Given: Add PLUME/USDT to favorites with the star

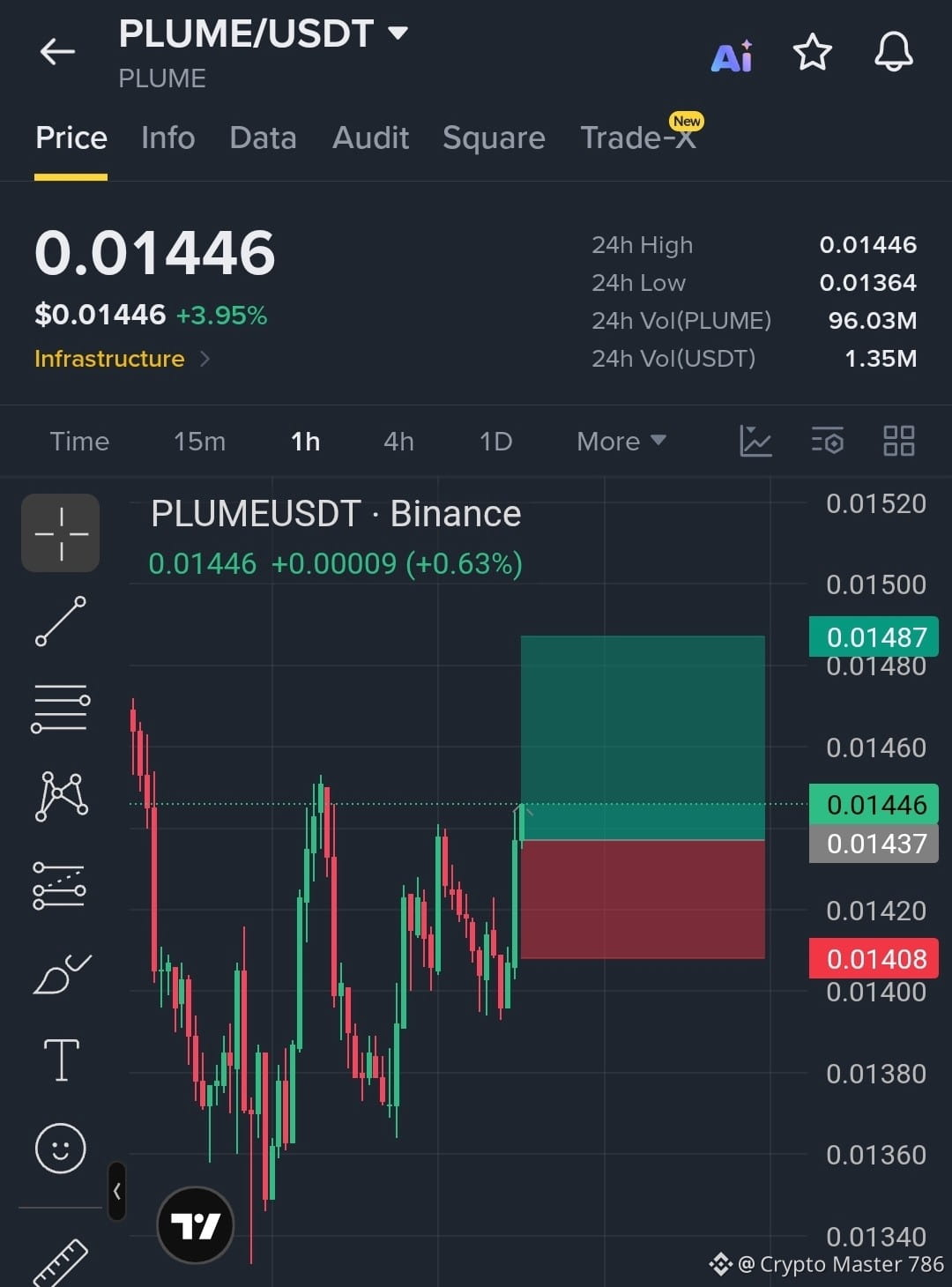Looking at the screenshot, I should coord(812,52).
